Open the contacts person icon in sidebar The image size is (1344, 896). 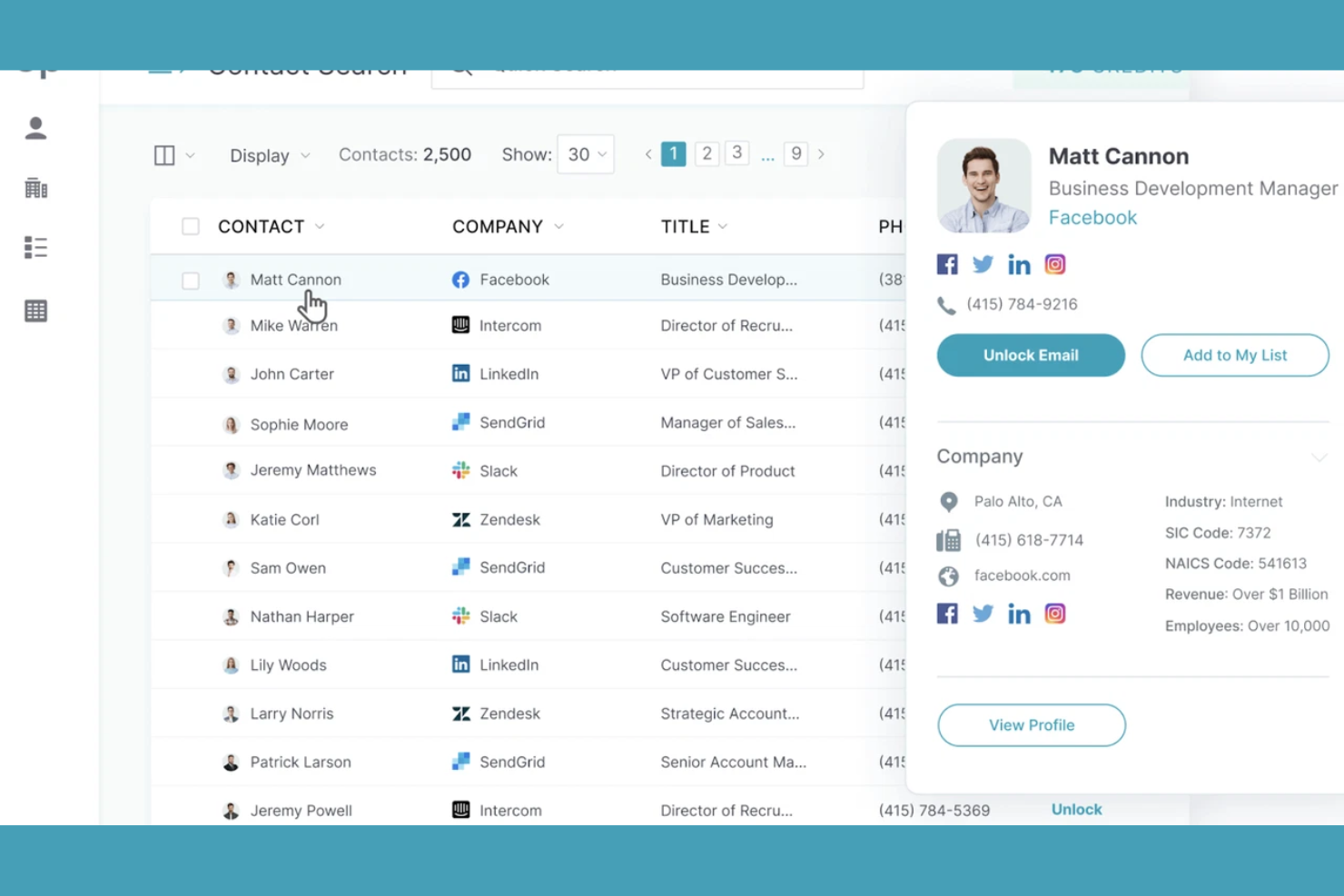[35, 128]
